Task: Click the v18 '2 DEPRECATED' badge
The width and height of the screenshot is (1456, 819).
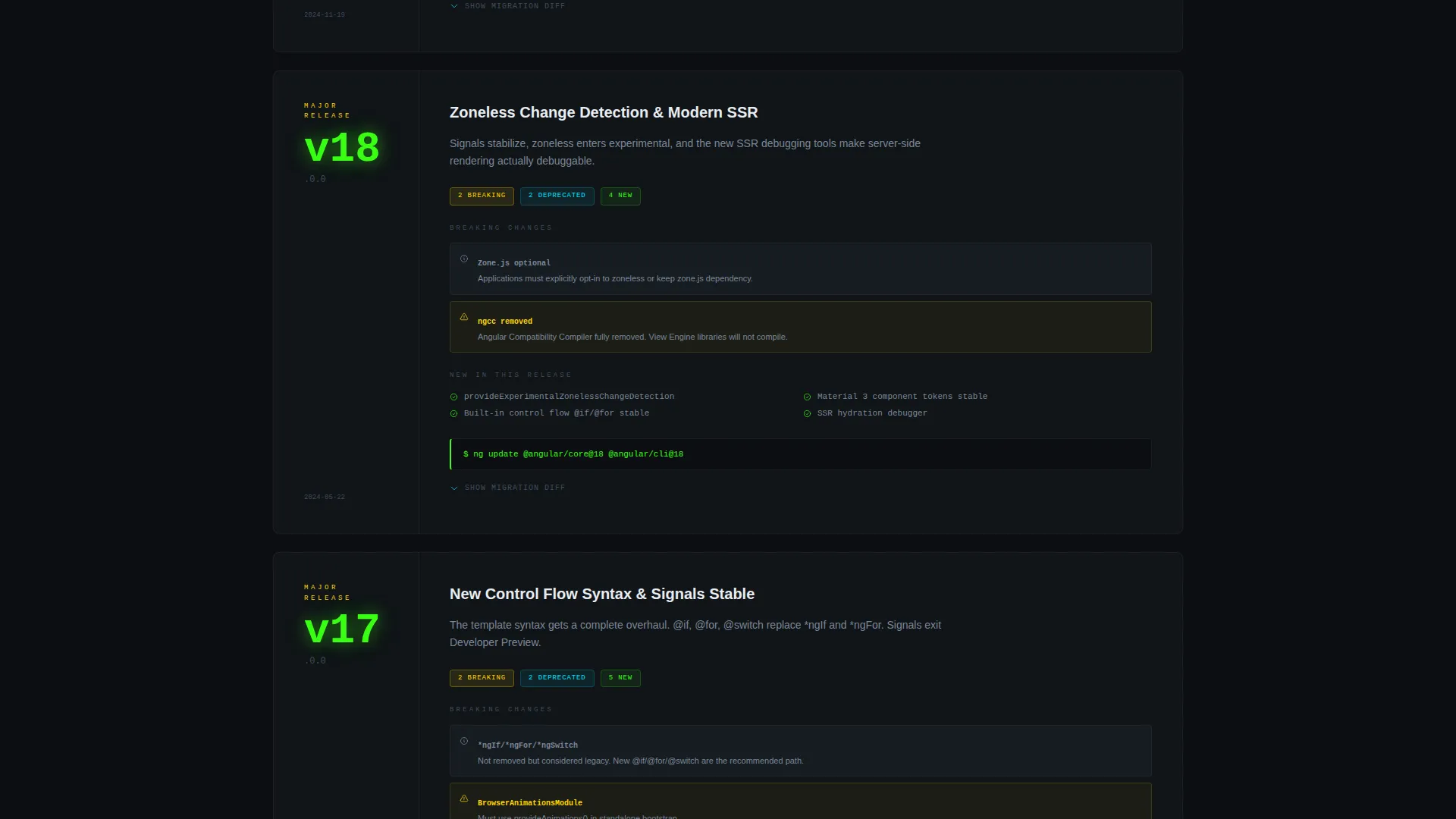Action: point(557,196)
